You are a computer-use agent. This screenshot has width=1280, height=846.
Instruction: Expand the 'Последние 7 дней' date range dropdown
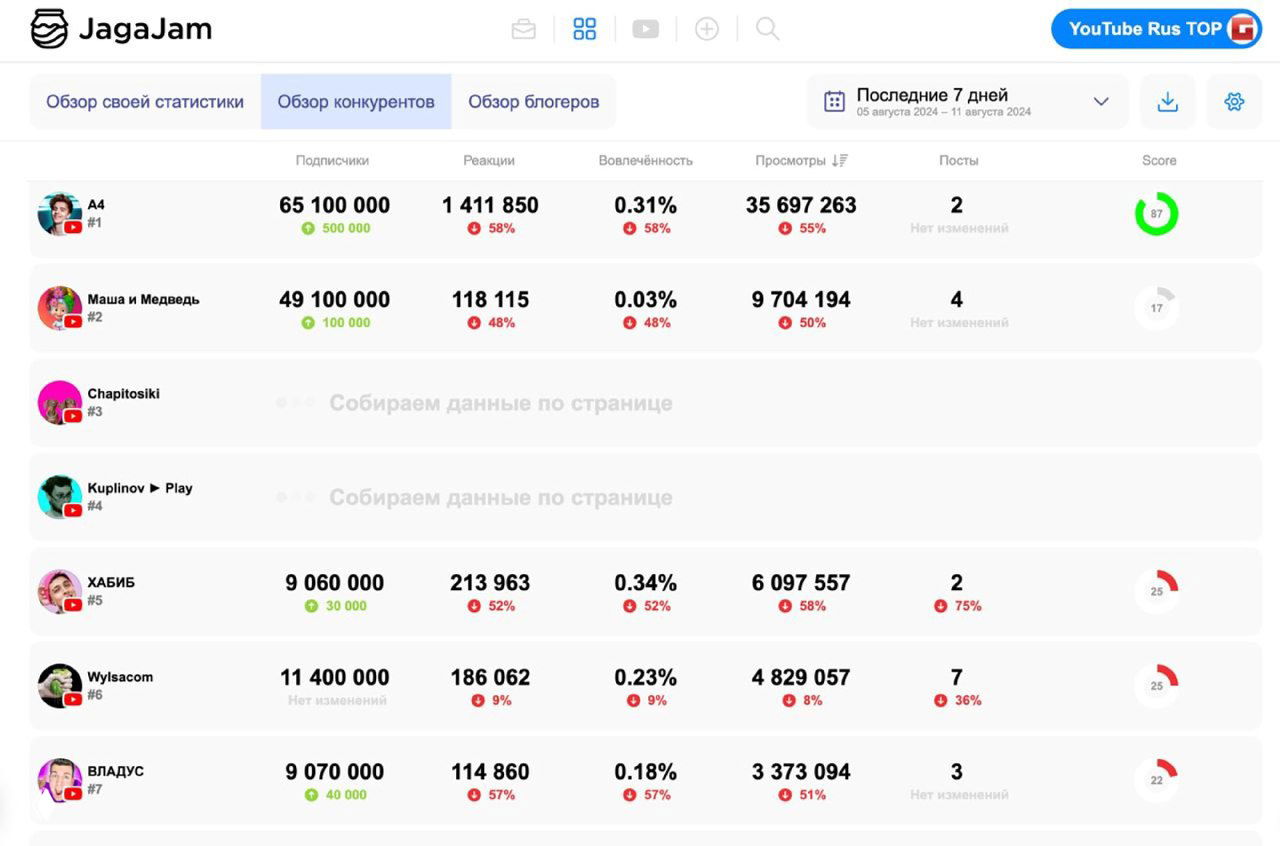[x=935, y=94]
